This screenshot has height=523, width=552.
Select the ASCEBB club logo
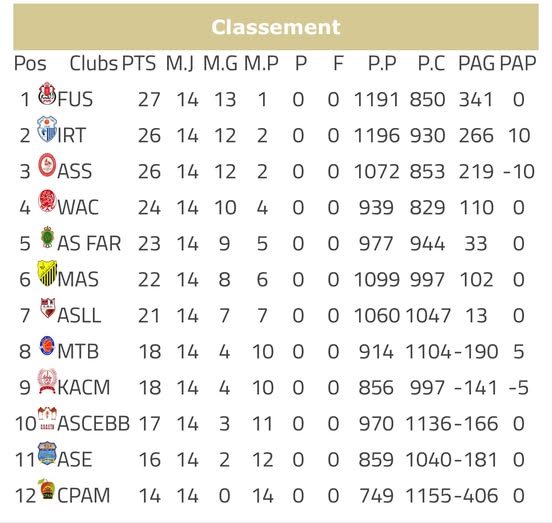(x=47, y=418)
